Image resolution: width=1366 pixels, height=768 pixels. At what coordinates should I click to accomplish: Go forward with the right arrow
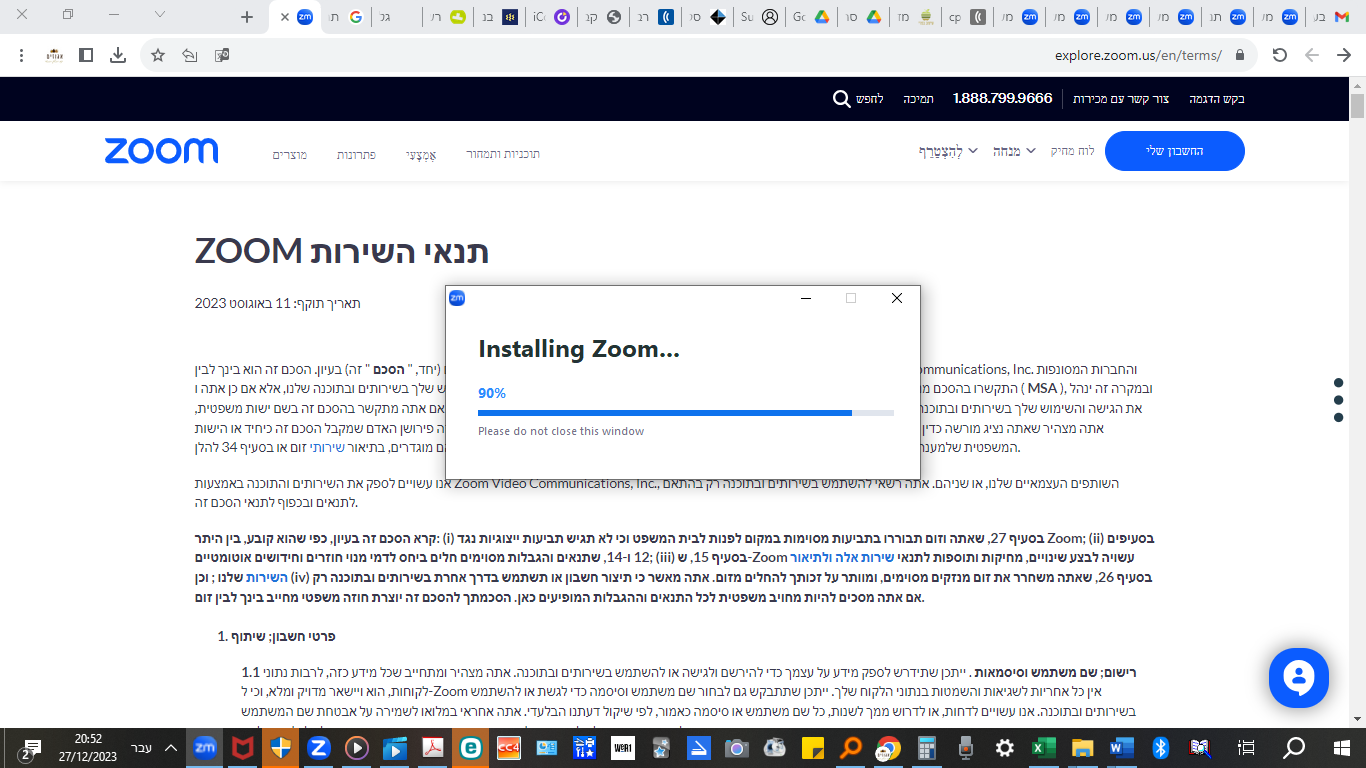(1344, 55)
